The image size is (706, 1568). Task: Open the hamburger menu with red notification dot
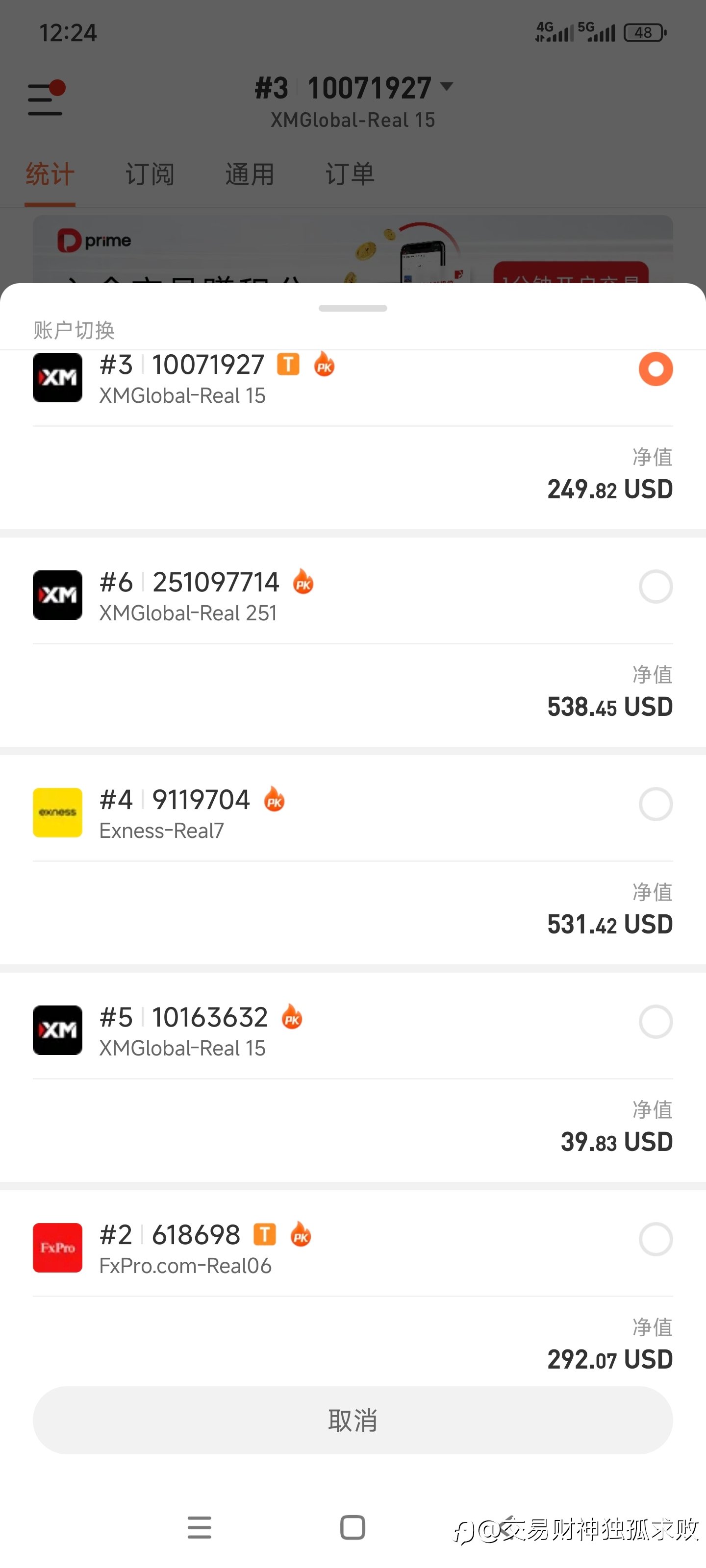tap(46, 98)
